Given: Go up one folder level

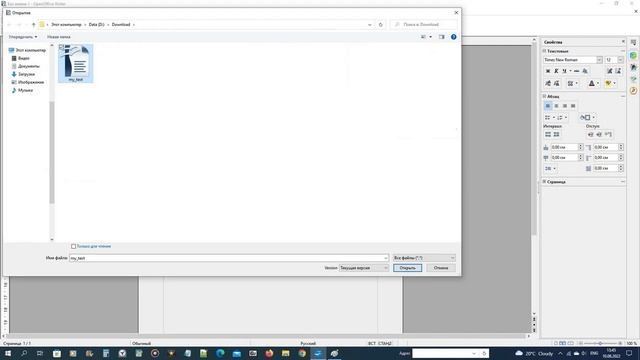Looking at the screenshot, I should click(x=33, y=24).
